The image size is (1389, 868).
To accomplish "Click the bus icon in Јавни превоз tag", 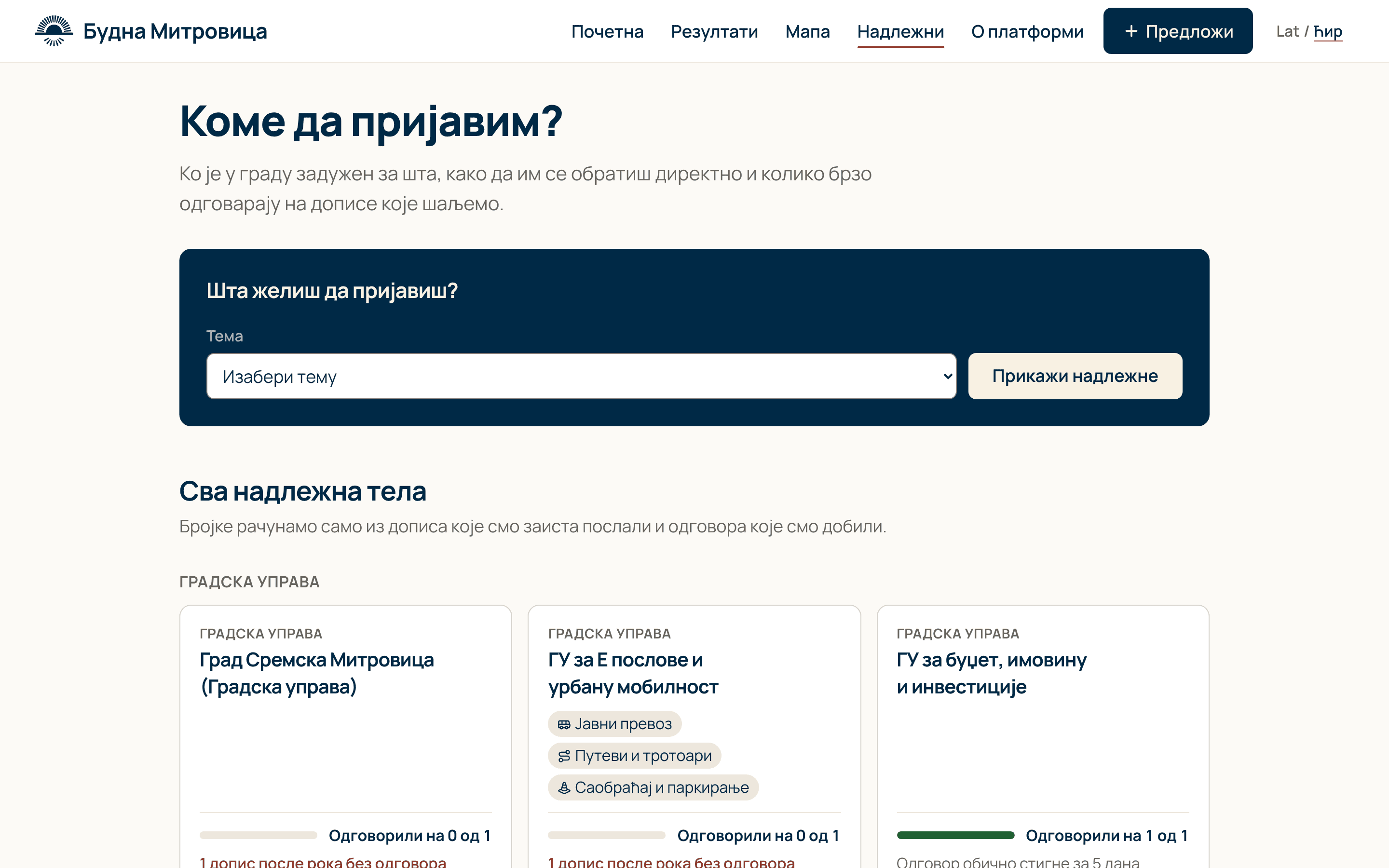I will (564, 724).
